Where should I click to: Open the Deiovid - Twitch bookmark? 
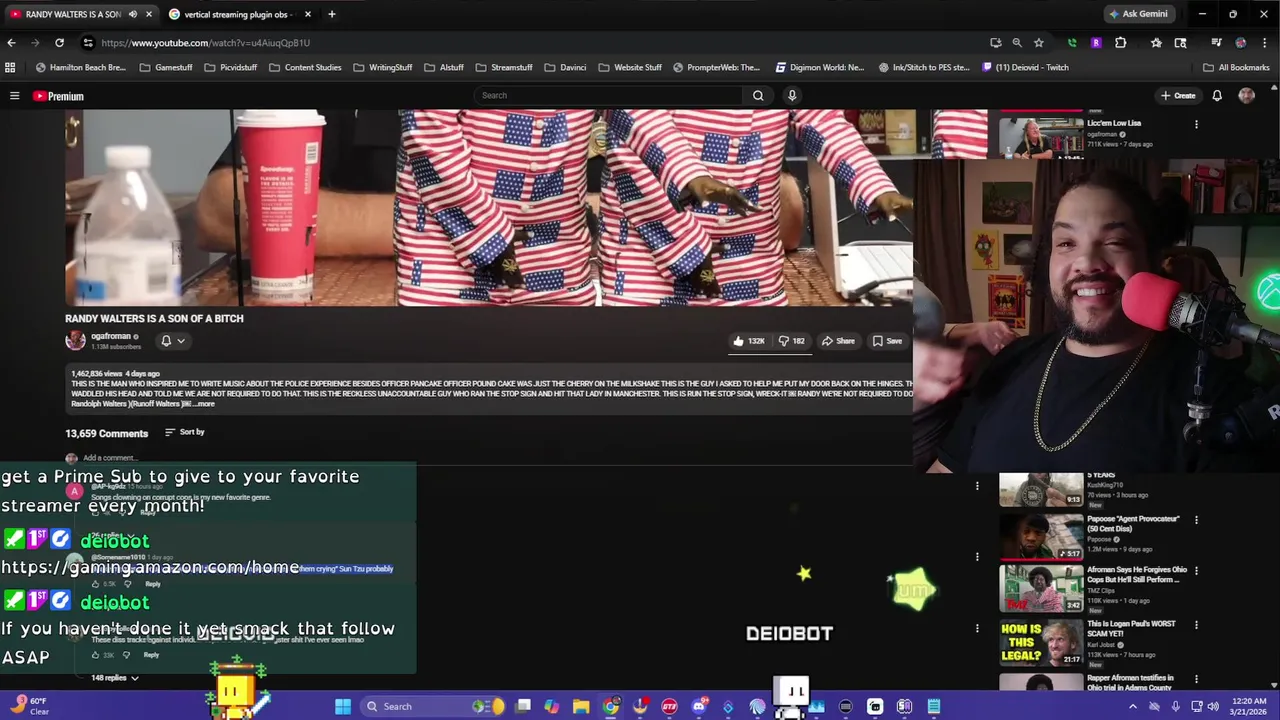(x=1025, y=68)
